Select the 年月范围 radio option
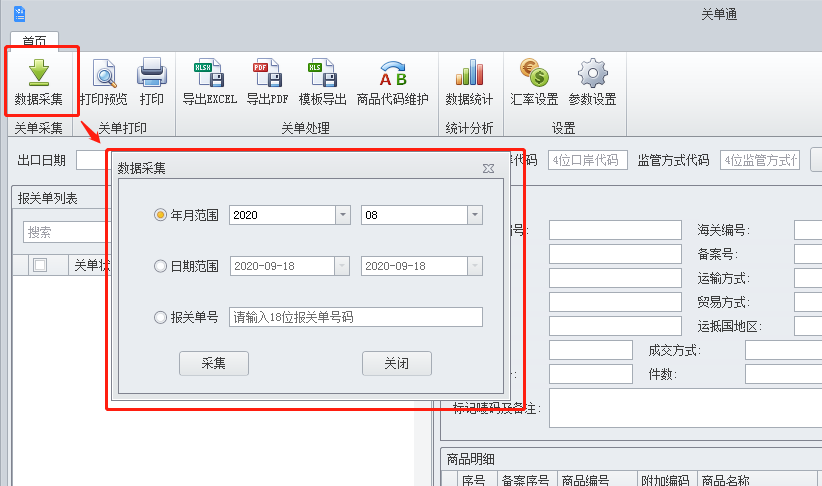Viewport: 822px width, 486px height. point(160,215)
